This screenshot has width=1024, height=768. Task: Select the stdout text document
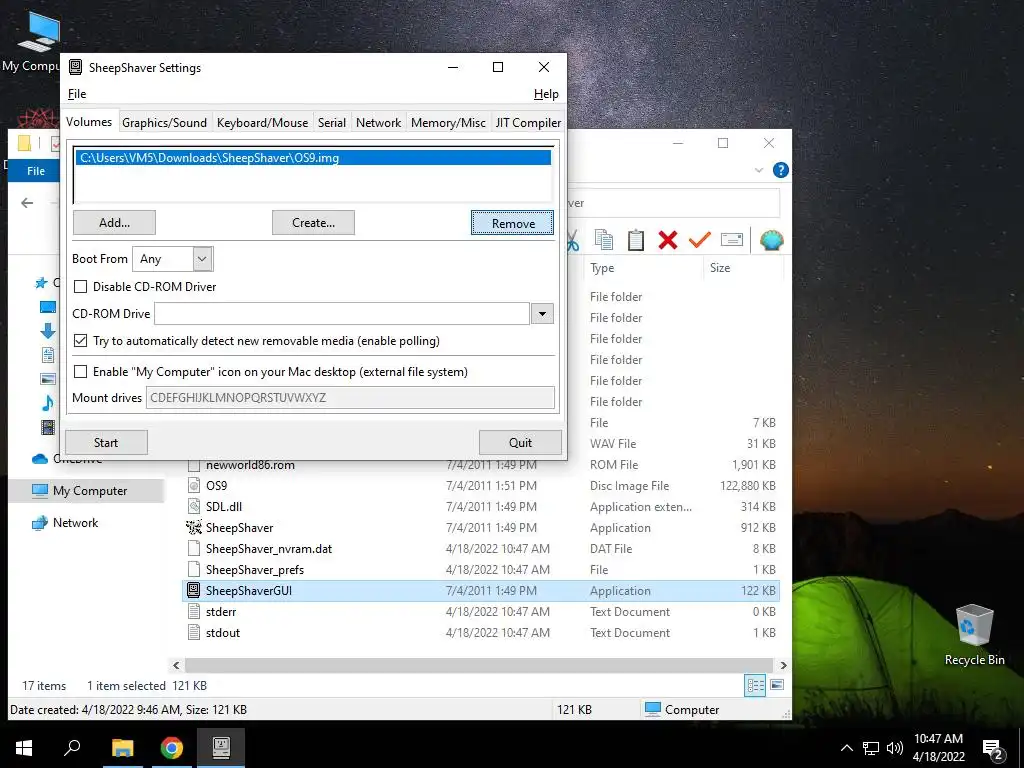(223, 633)
